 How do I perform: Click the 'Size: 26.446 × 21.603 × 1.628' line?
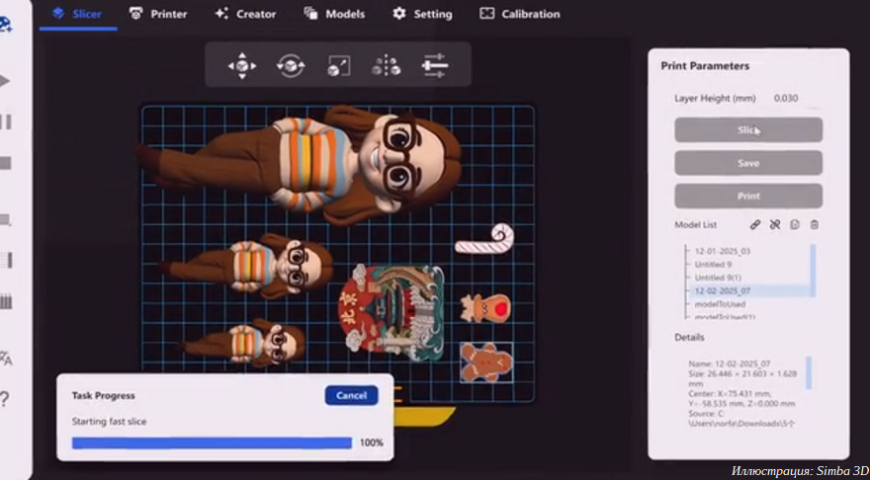coord(742,374)
